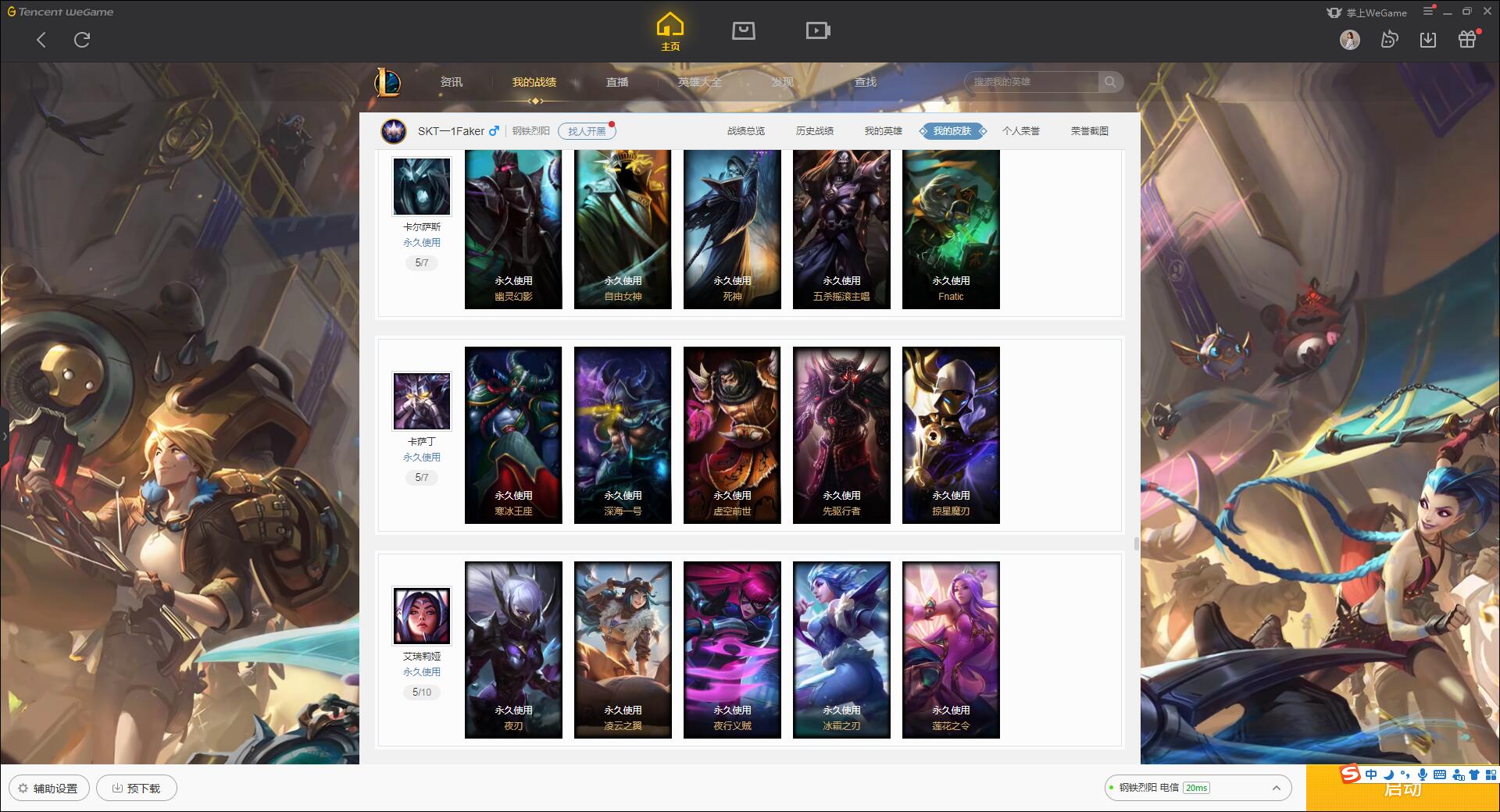Click the skin list vertical scrollbar
1500x812 pixels.
[x=1136, y=543]
